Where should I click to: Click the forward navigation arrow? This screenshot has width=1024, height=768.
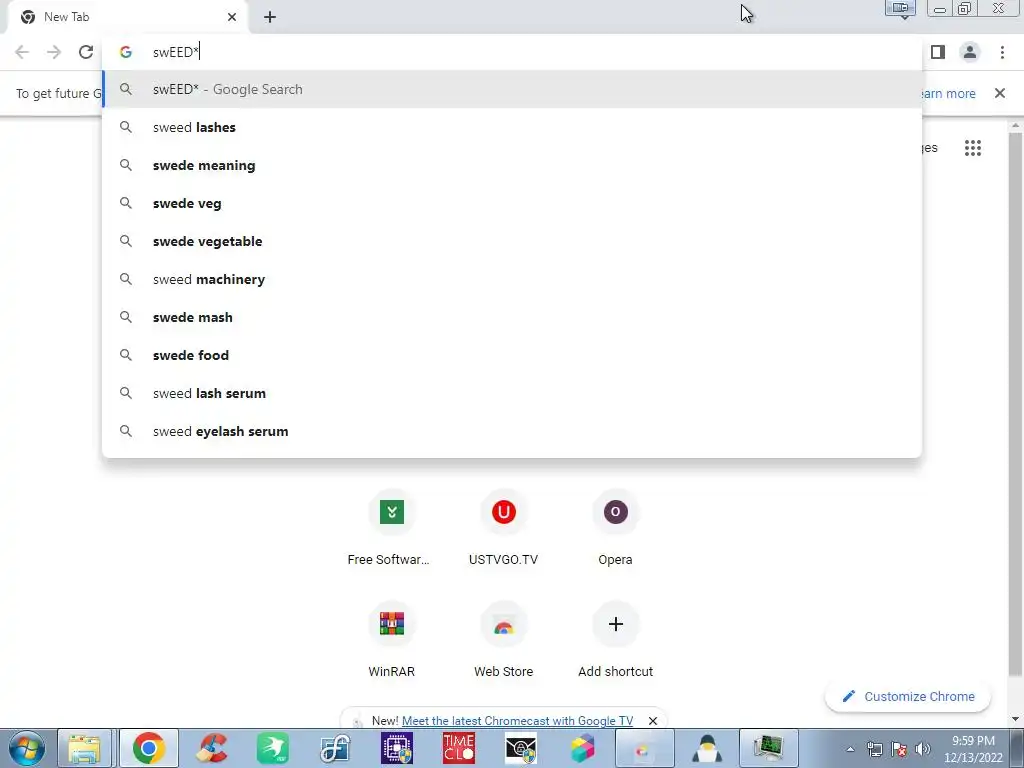click(x=54, y=52)
